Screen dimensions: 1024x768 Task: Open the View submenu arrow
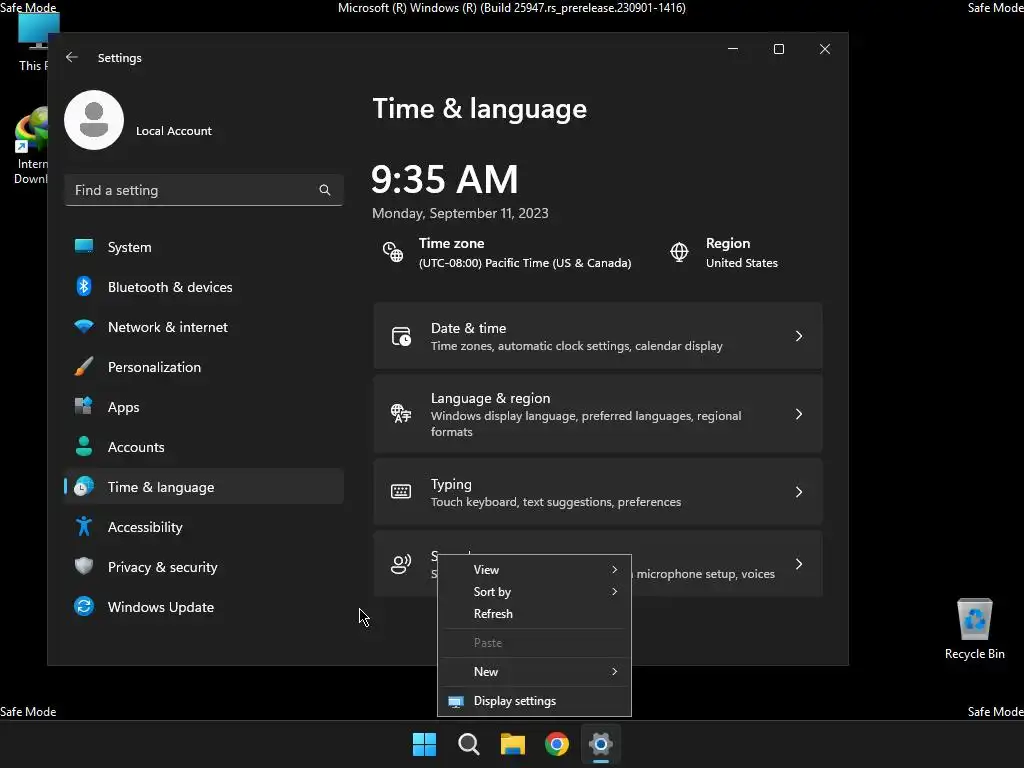615,569
